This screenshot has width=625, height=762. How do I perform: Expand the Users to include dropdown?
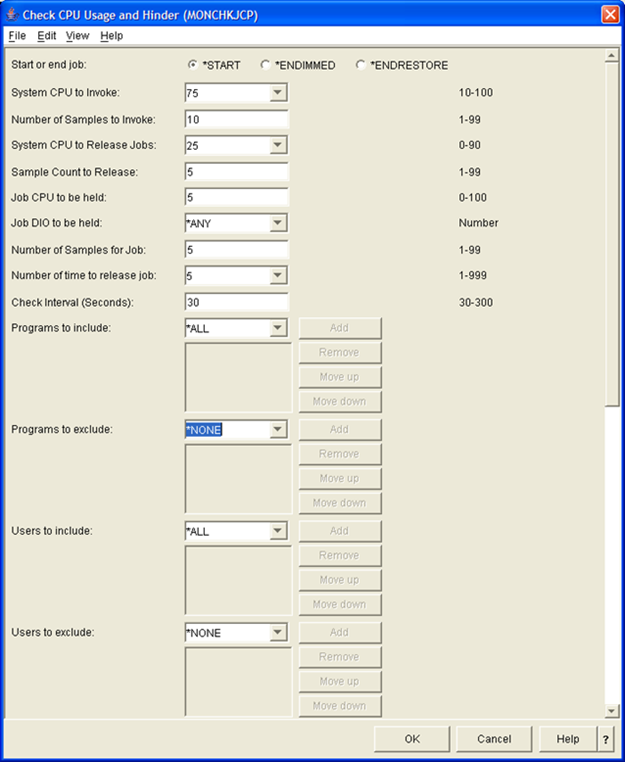[278, 531]
